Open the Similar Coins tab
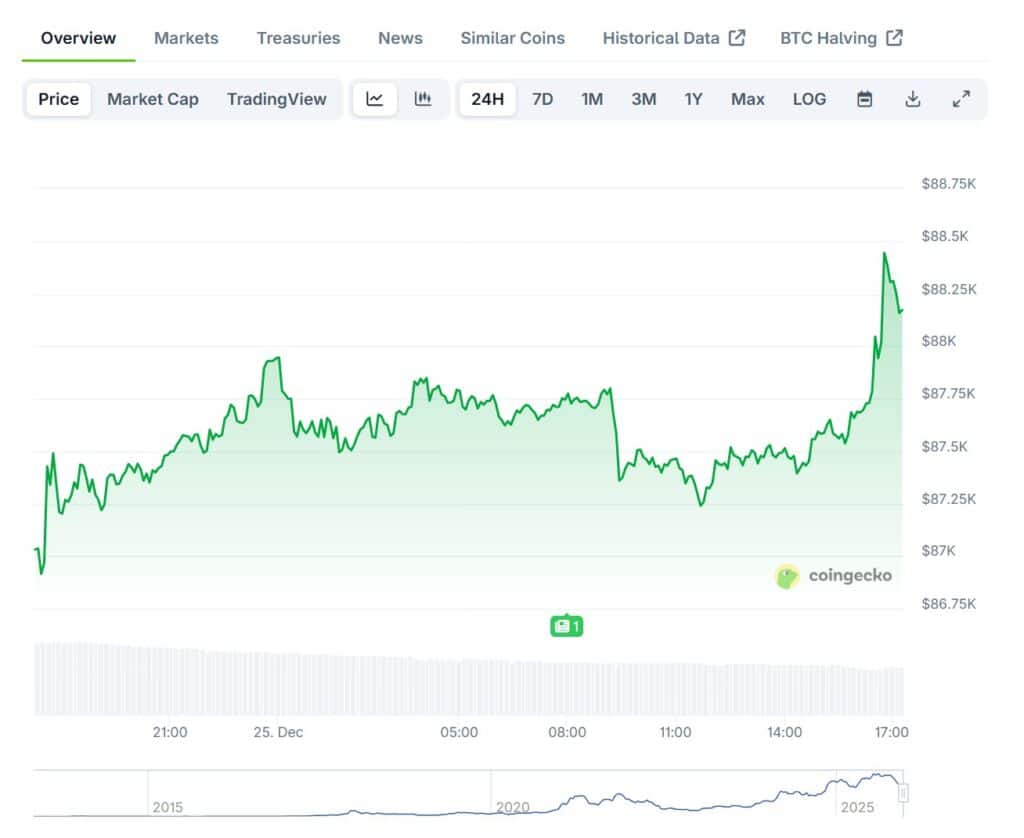This screenshot has height=838, width=1024. click(512, 38)
